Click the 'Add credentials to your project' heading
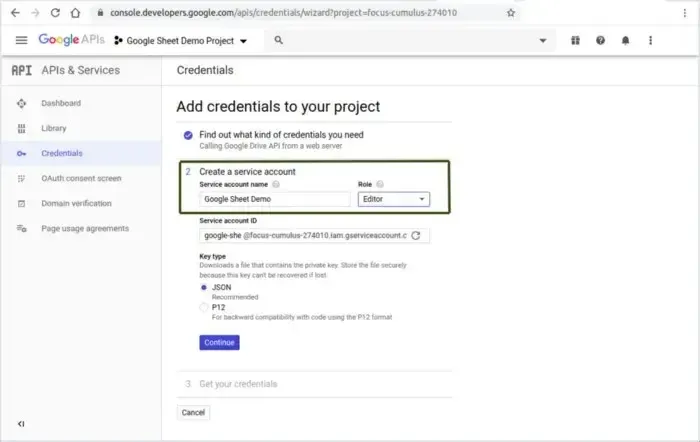Viewport: 700px width, 442px height. pos(278,107)
